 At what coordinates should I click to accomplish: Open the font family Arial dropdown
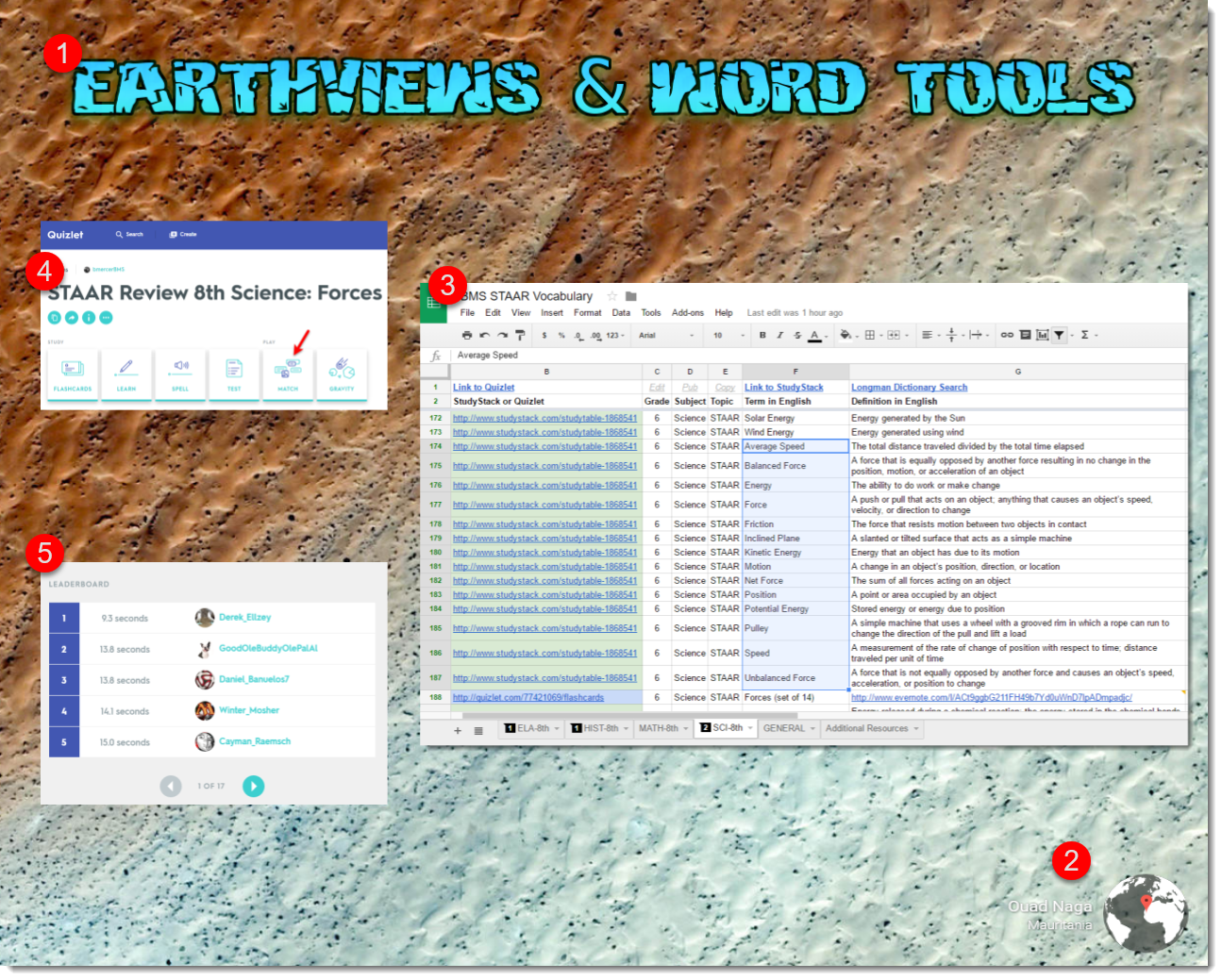tap(666, 335)
